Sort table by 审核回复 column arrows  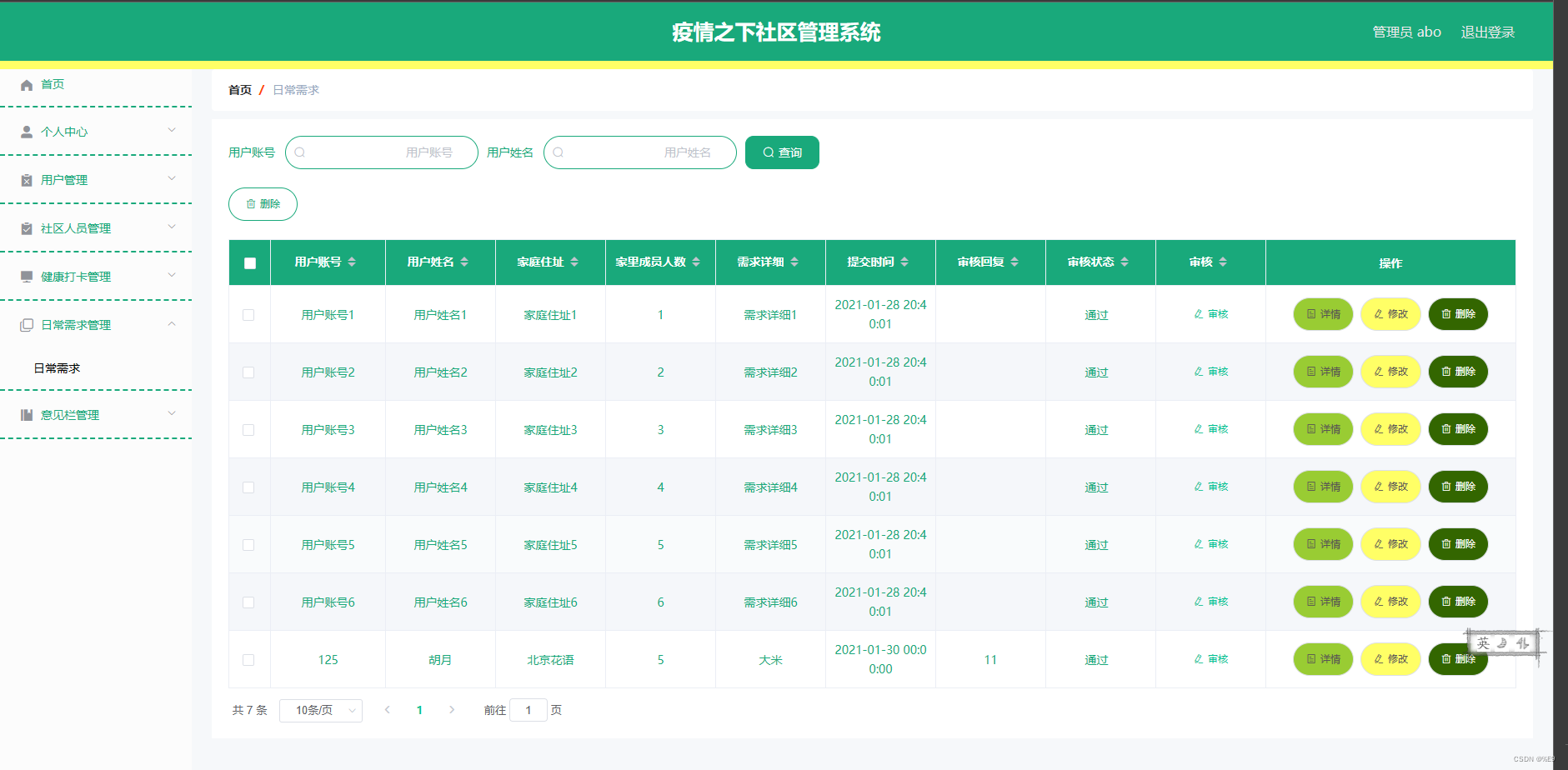point(1014,262)
